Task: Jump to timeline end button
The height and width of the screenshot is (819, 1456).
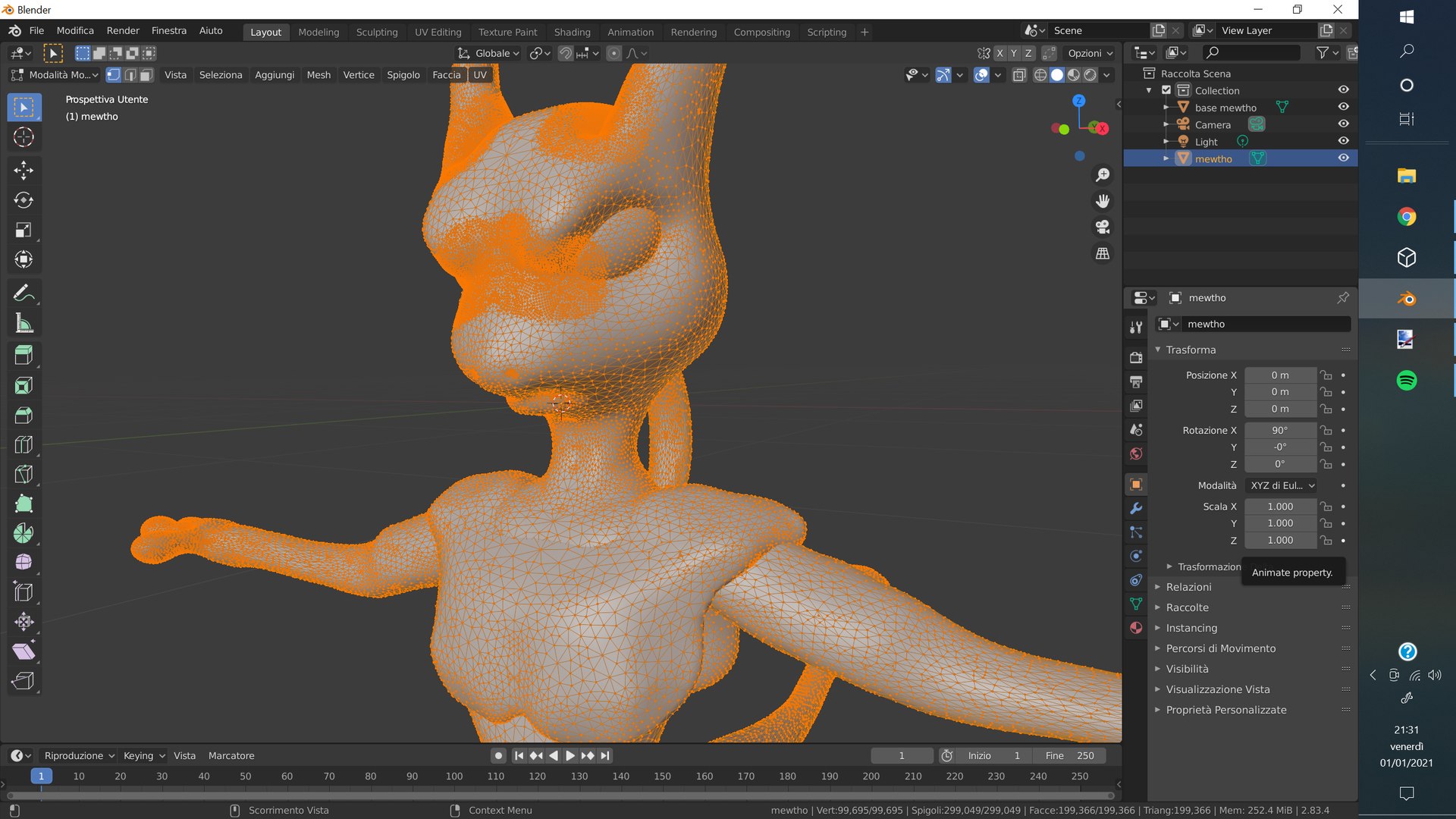Action: coord(604,755)
